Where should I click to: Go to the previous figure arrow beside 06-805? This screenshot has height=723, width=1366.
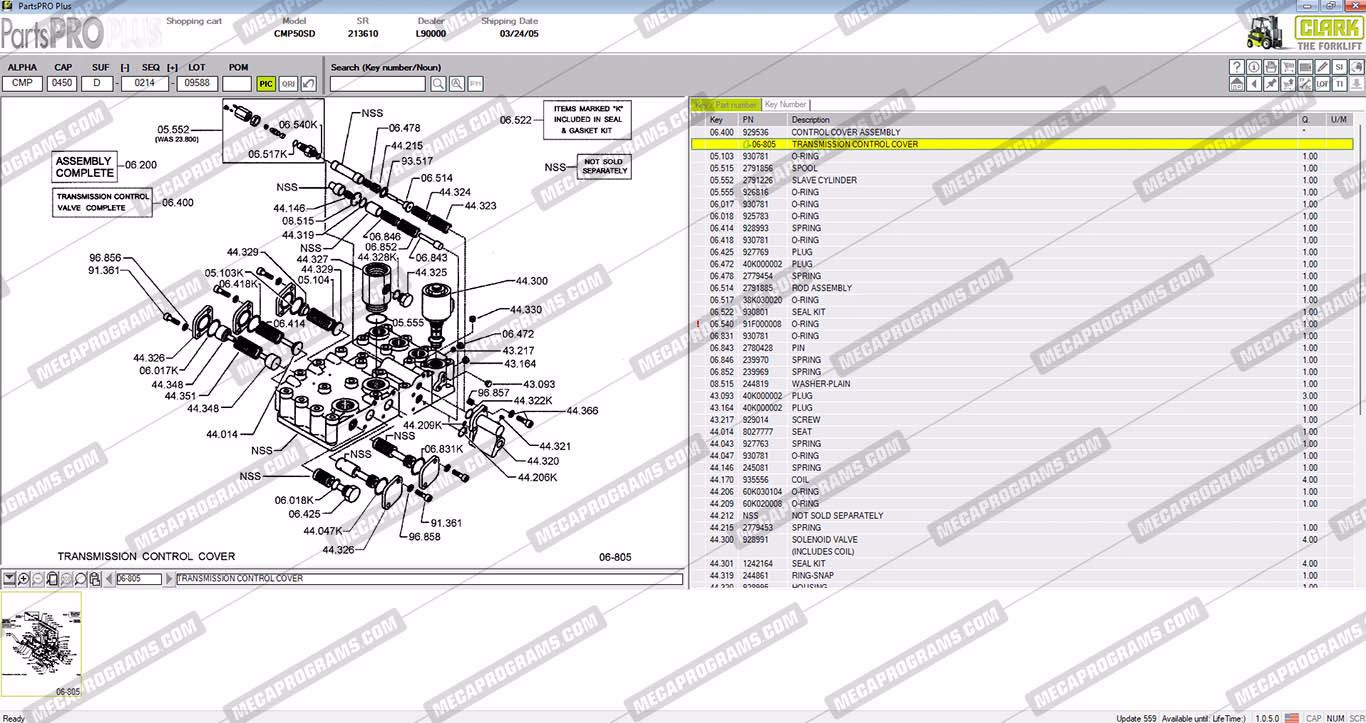[x=109, y=579]
